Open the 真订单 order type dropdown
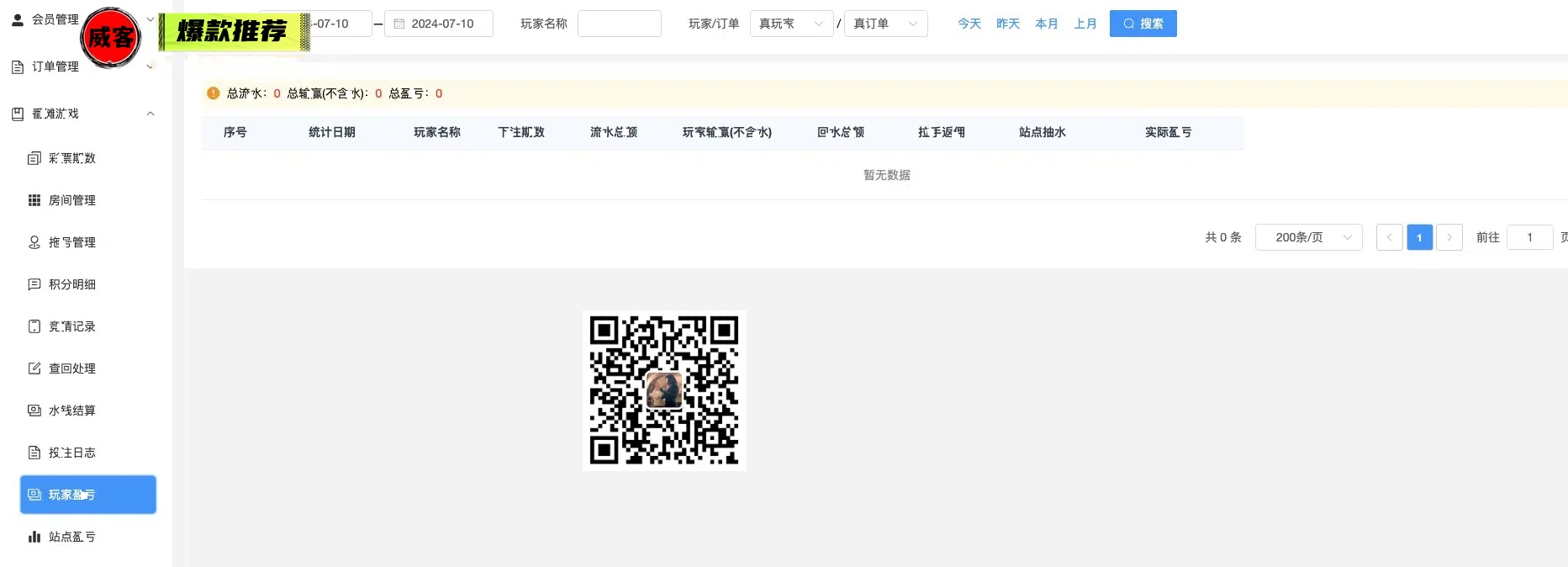Screen dimensions: 1568x567 (885, 24)
